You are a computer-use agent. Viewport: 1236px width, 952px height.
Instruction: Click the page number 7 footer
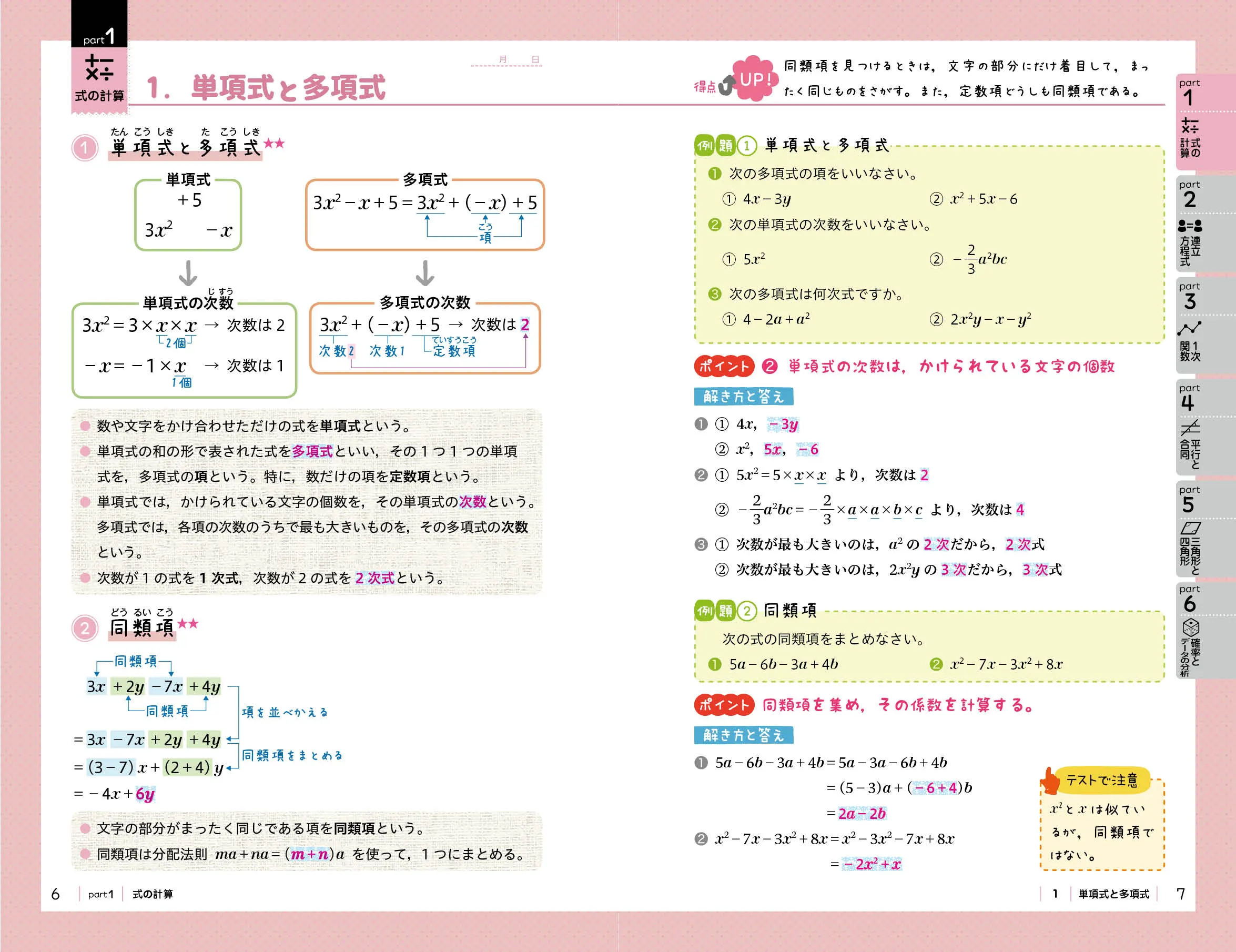[x=1181, y=894]
